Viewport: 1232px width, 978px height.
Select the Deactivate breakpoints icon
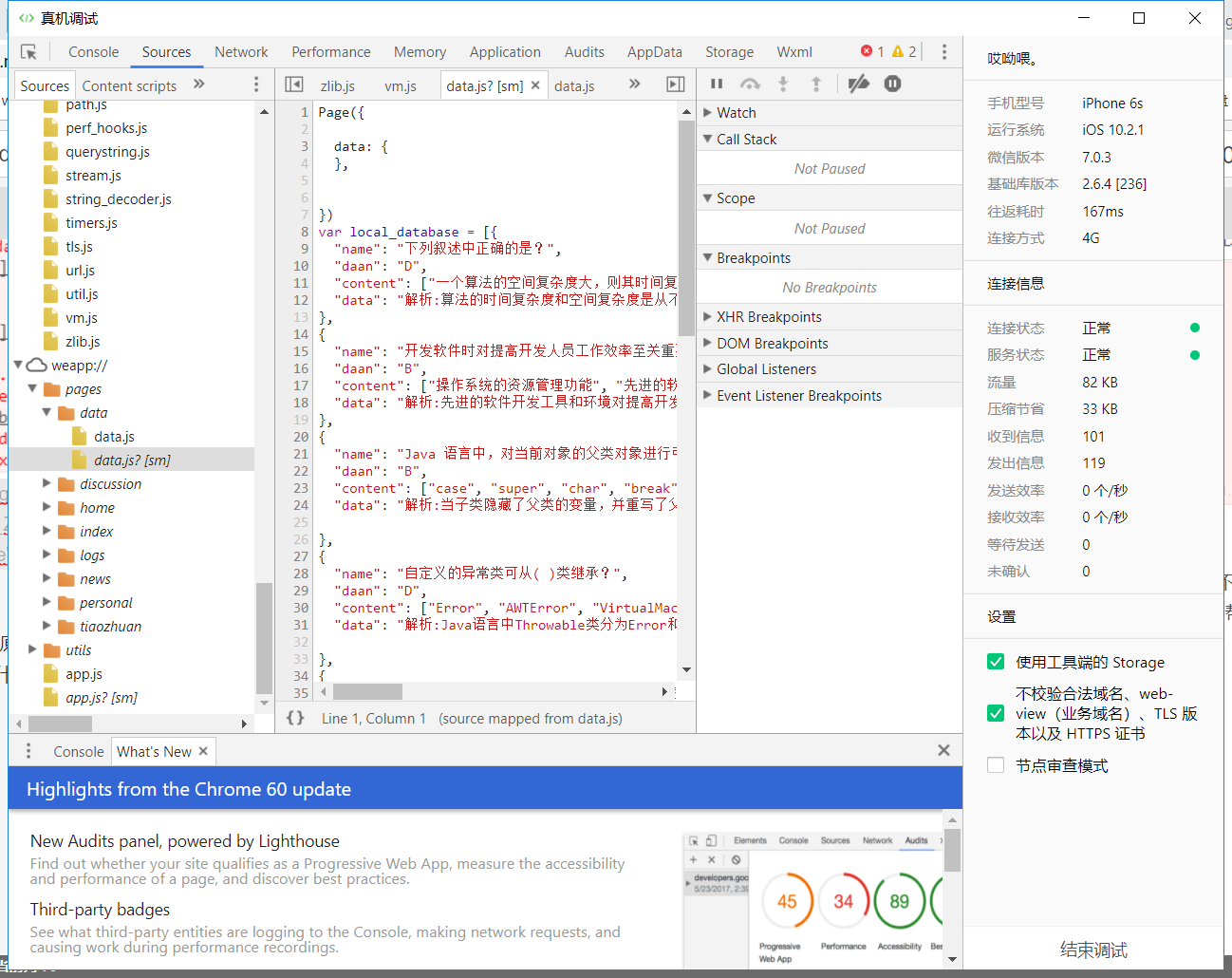click(x=859, y=84)
